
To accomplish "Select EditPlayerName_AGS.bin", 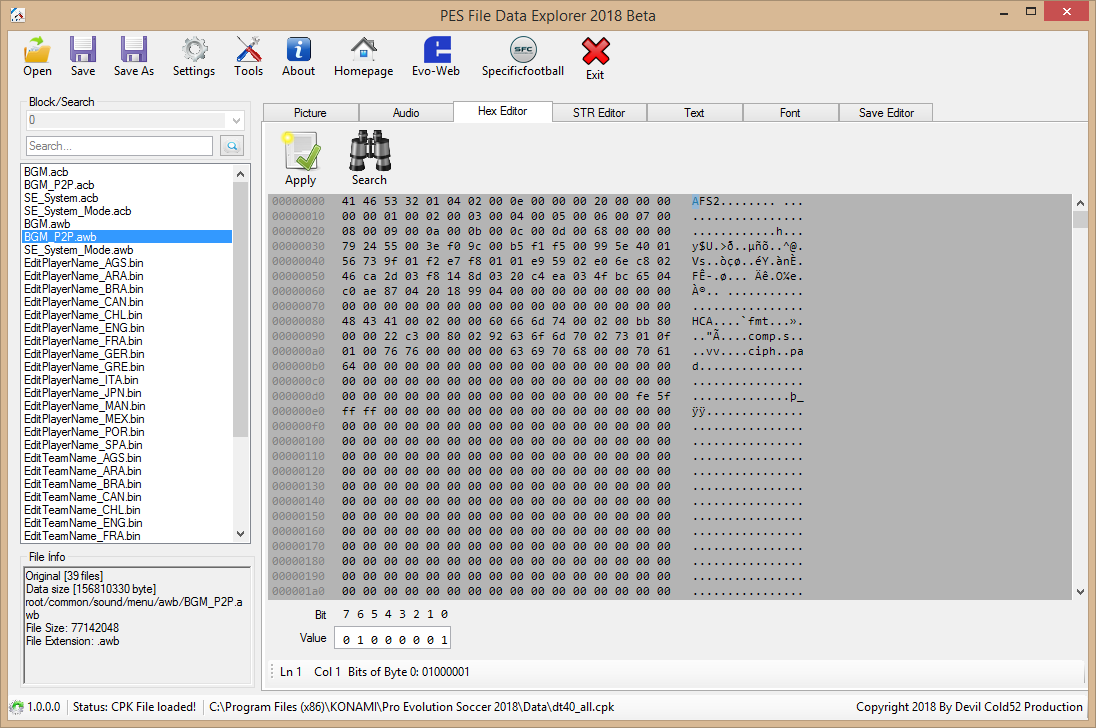I will pyautogui.click(x=83, y=263).
